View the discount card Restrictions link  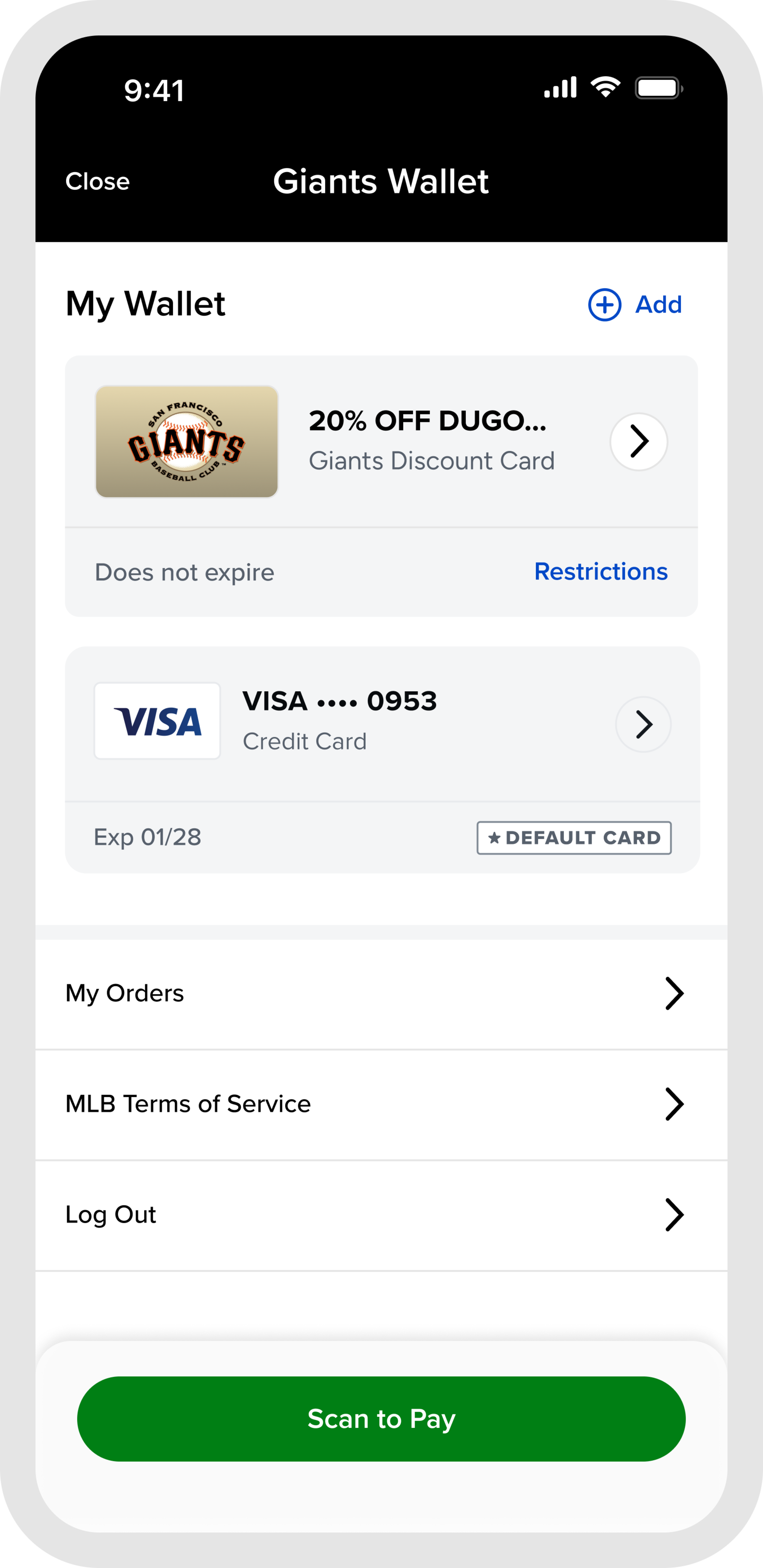click(601, 572)
